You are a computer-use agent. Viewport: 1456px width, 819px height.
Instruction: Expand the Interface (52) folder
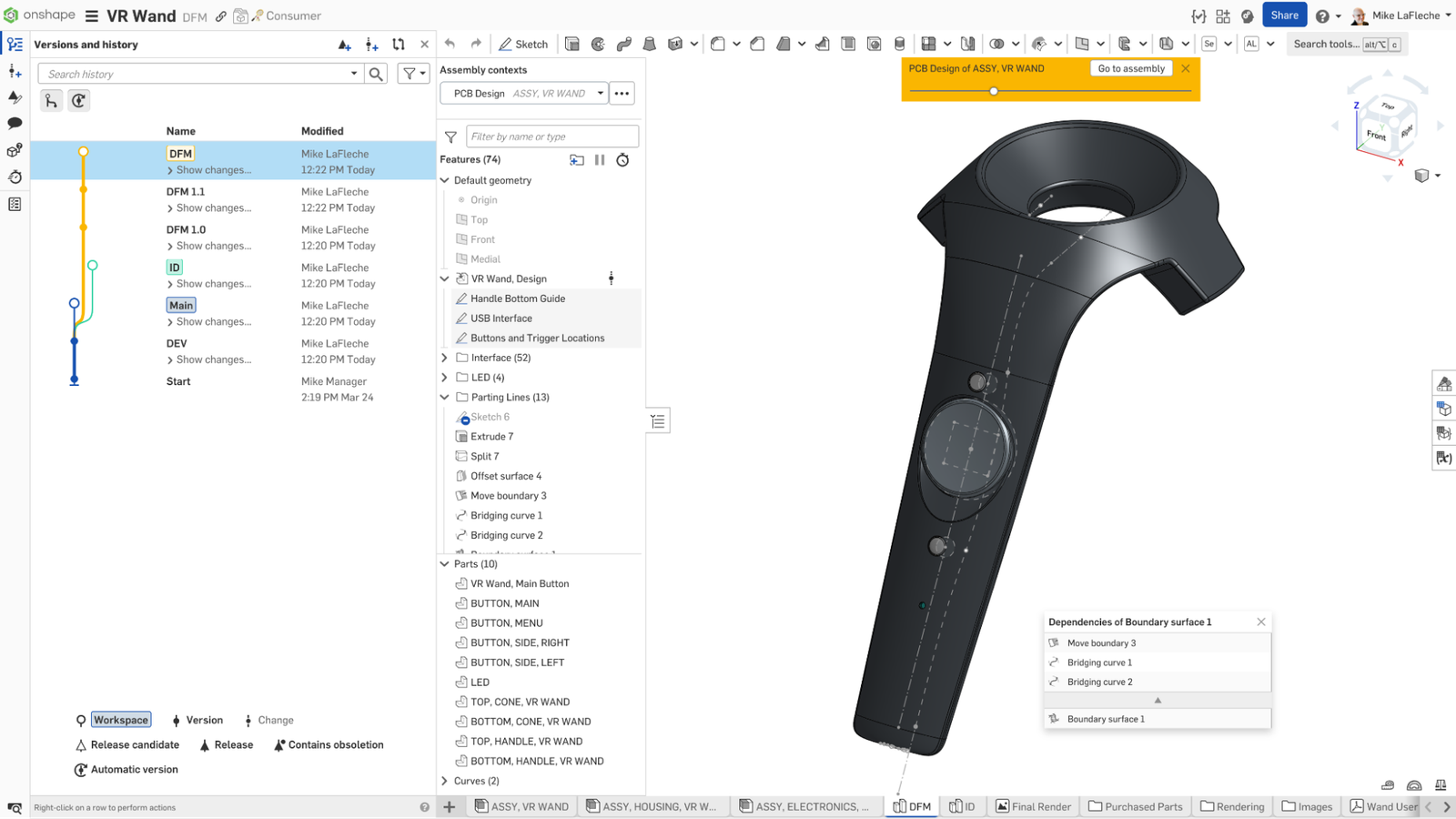coord(444,357)
